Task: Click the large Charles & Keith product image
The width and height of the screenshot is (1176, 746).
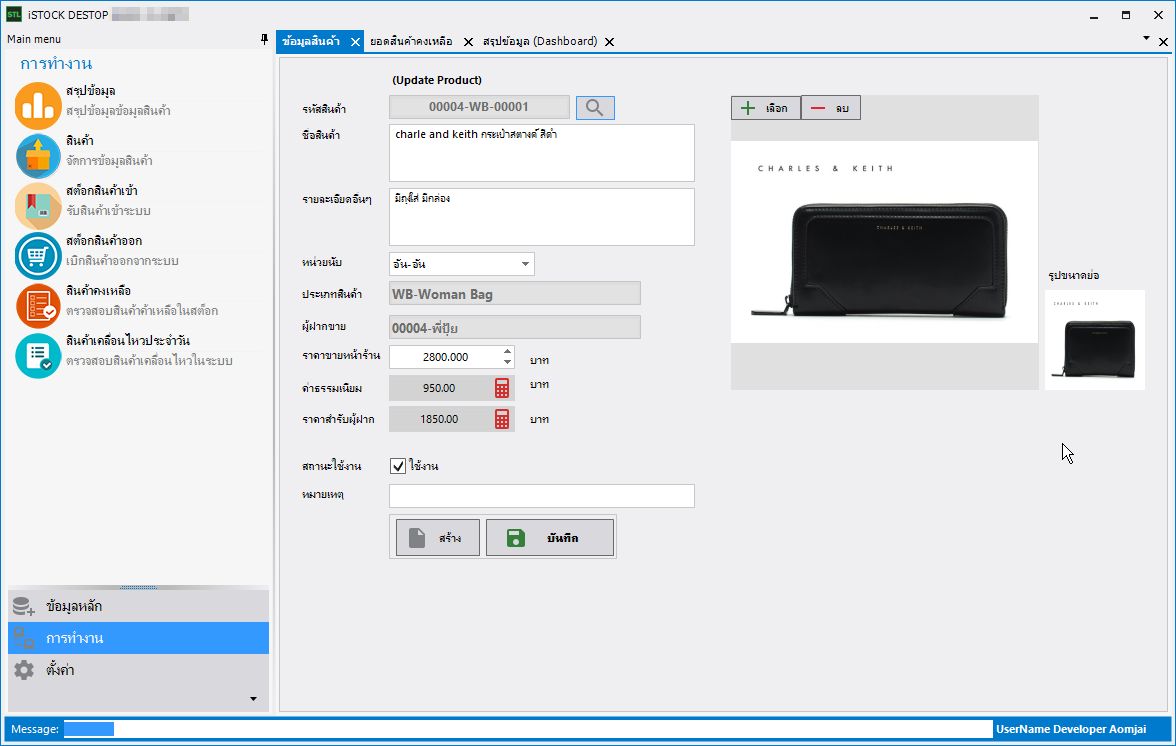Action: pos(884,241)
